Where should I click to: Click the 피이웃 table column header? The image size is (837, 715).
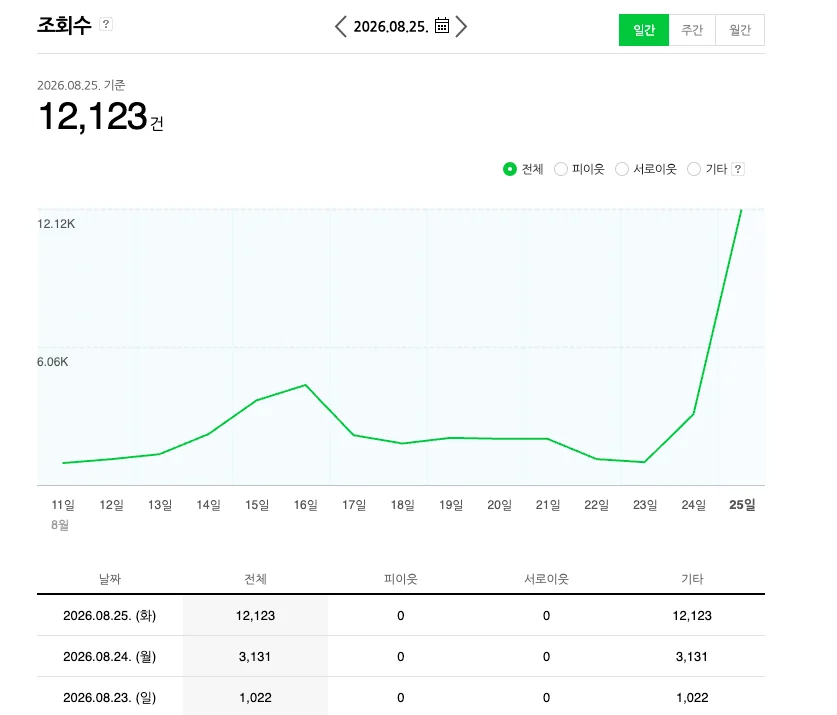[400, 579]
